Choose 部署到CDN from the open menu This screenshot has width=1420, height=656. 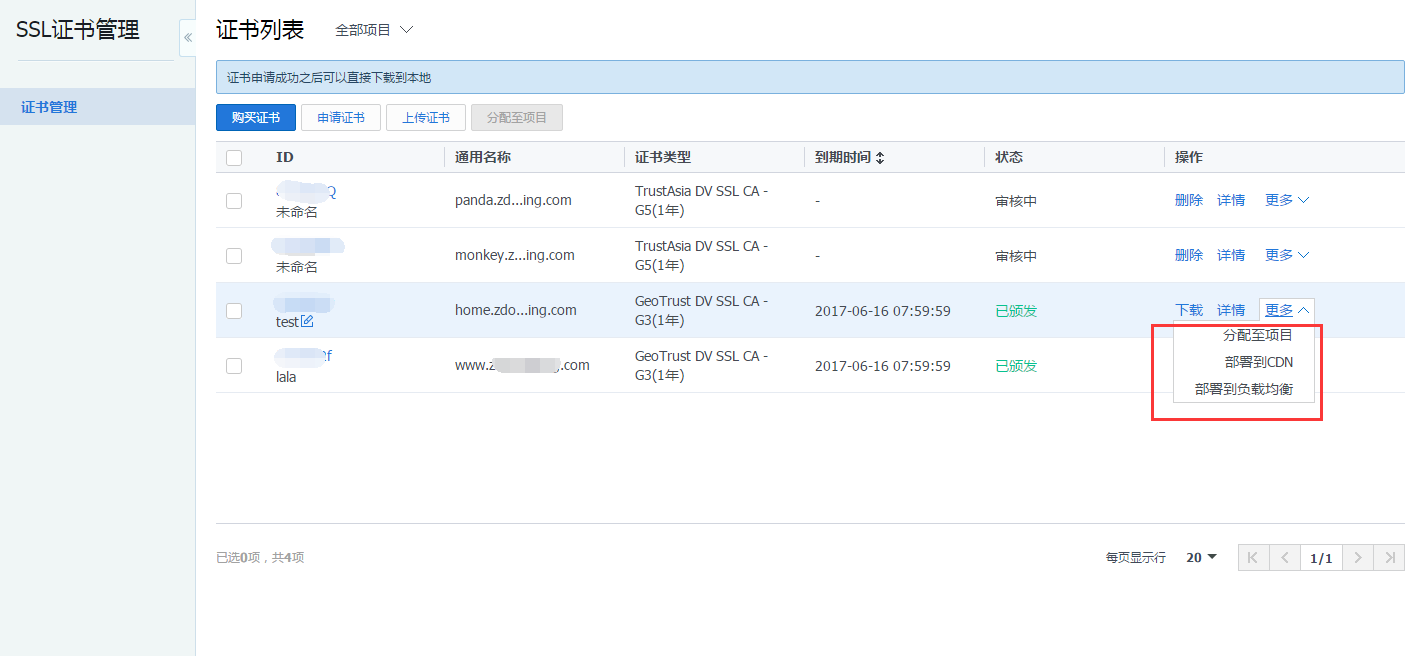[x=1258, y=362]
